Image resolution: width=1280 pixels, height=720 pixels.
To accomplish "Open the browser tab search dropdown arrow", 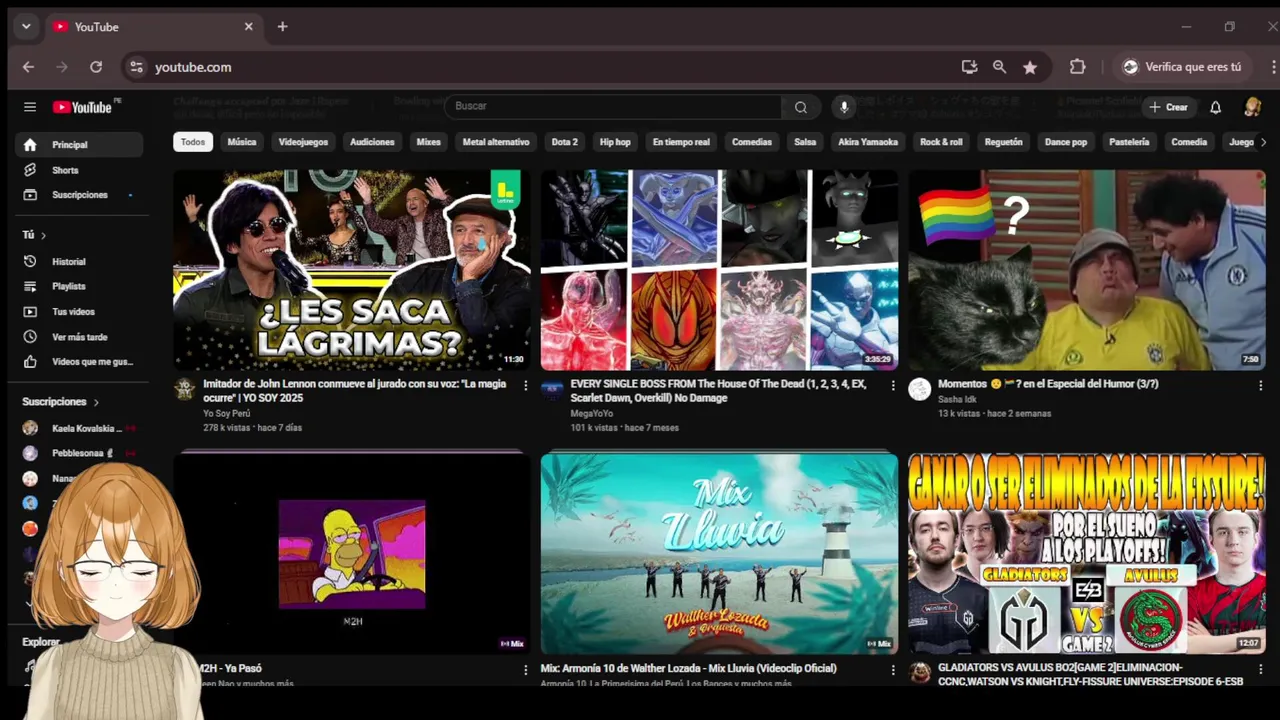I will point(26,27).
